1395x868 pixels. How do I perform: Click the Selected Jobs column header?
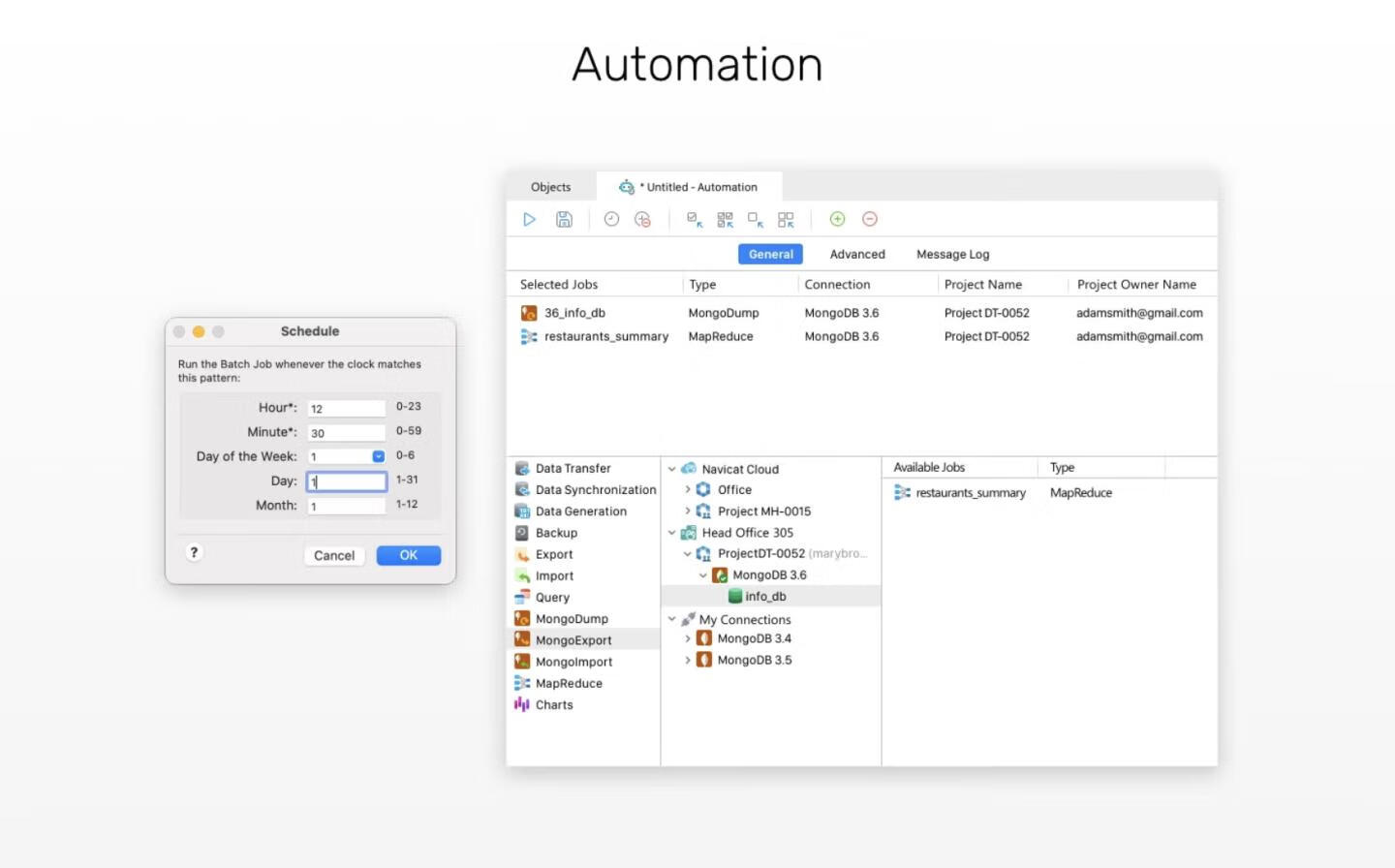pyautogui.click(x=558, y=284)
